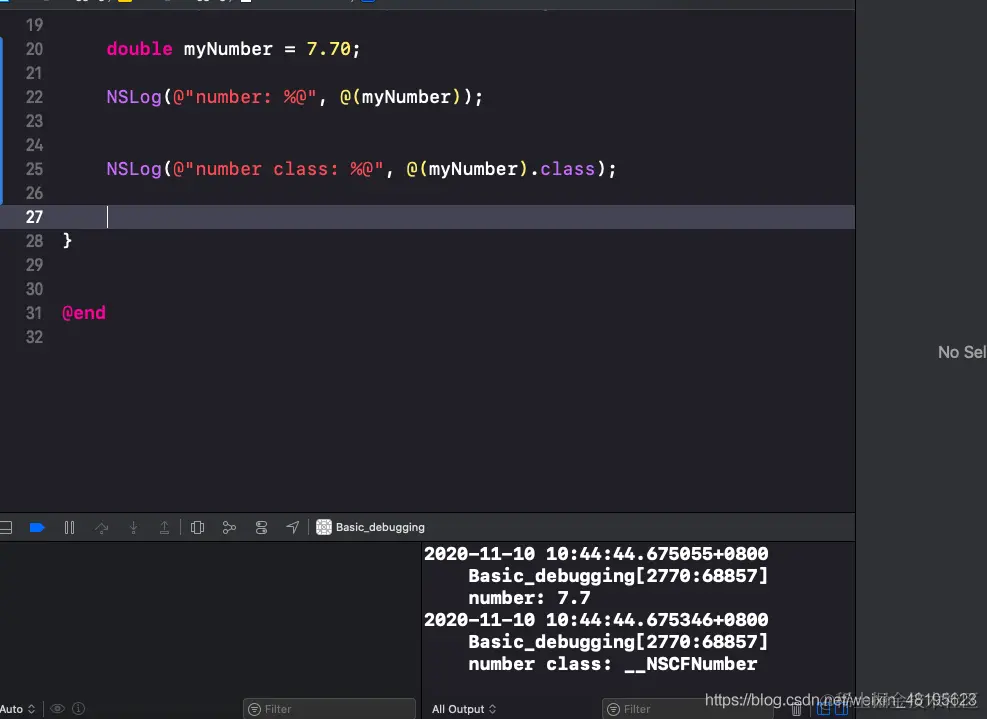The image size is (987, 719).
Task: Click line number 20 gutter
Action: [x=35, y=49]
